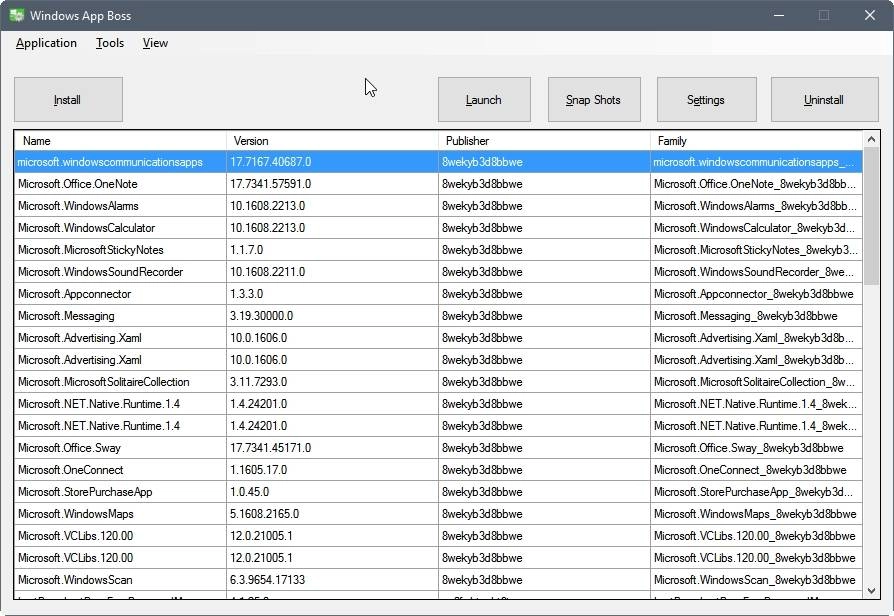
Task: Select Microsoft.WindowsSoundRecorder entry
Action: (x=438, y=271)
